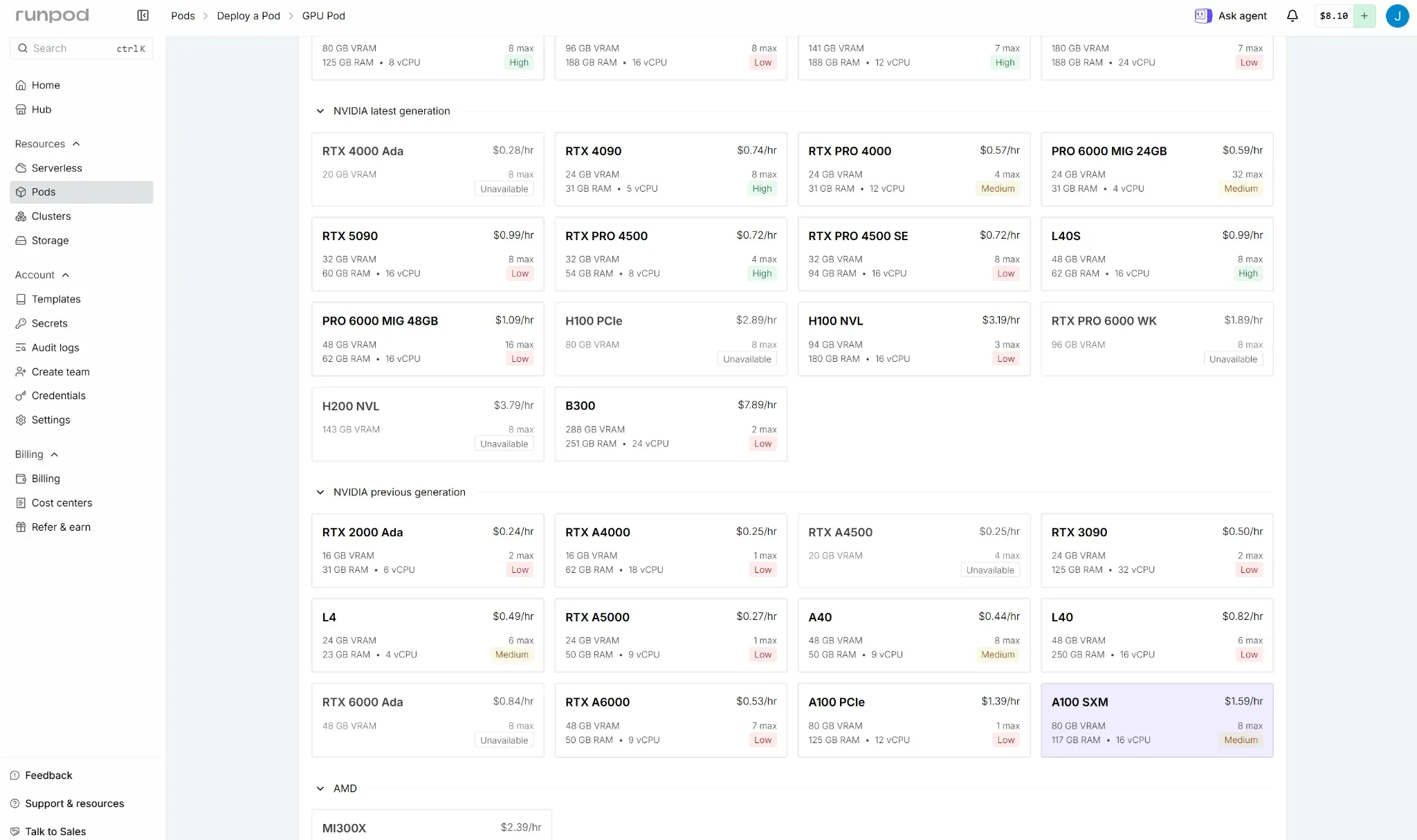This screenshot has height=840, width=1417.
Task: Click the Ask agent icon
Action: [1203, 15]
